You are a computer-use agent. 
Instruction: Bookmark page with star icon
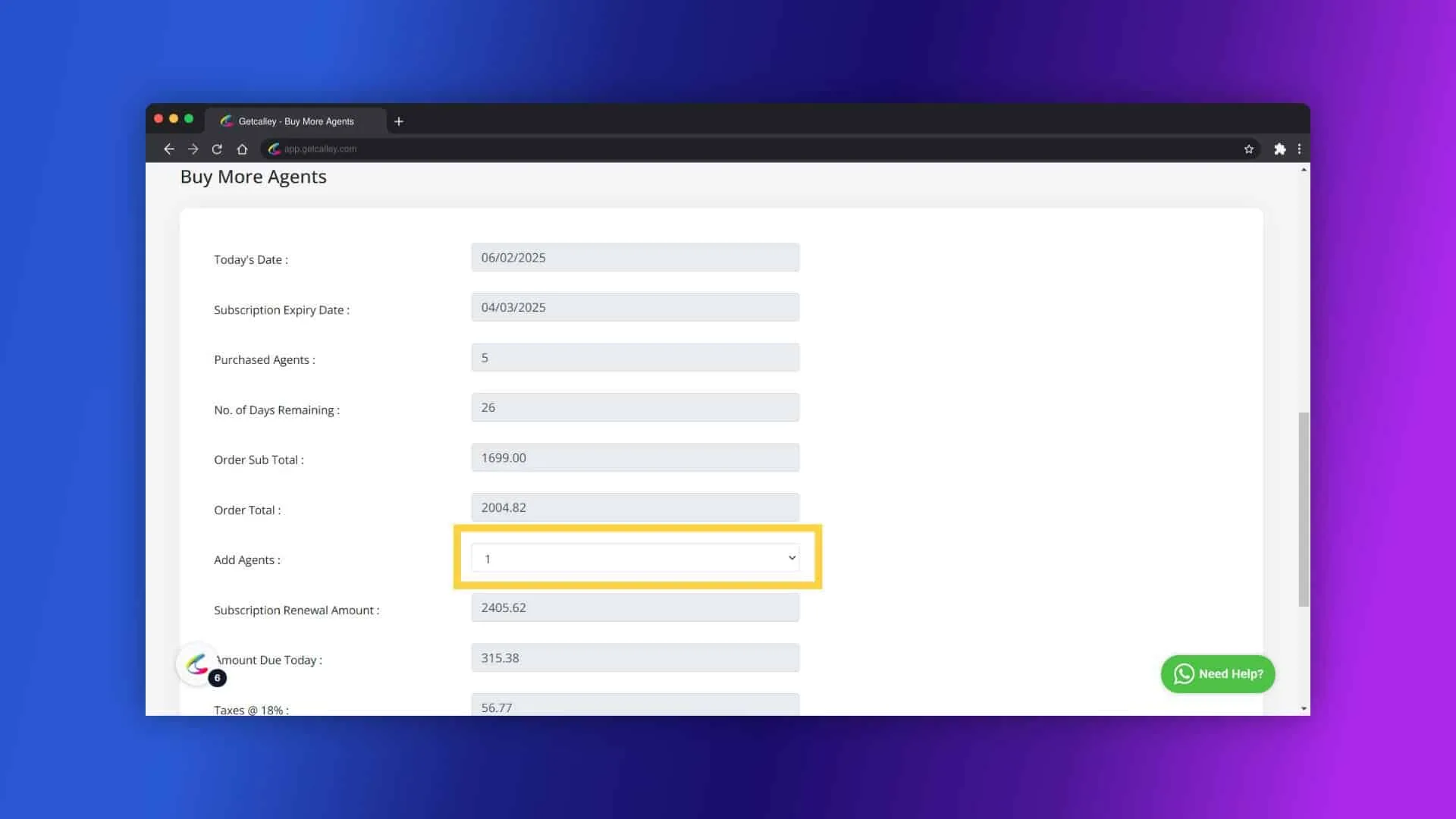click(1249, 149)
